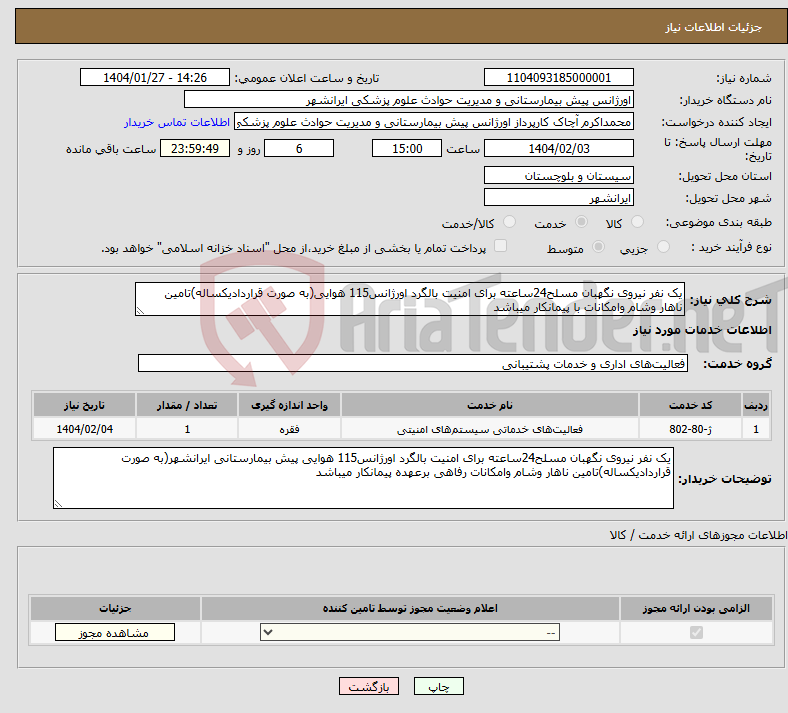The width and height of the screenshot is (788, 713).
Task: Click the اعلام وضعیت مجوز توسط تامین کننده header
Action: 410,608
